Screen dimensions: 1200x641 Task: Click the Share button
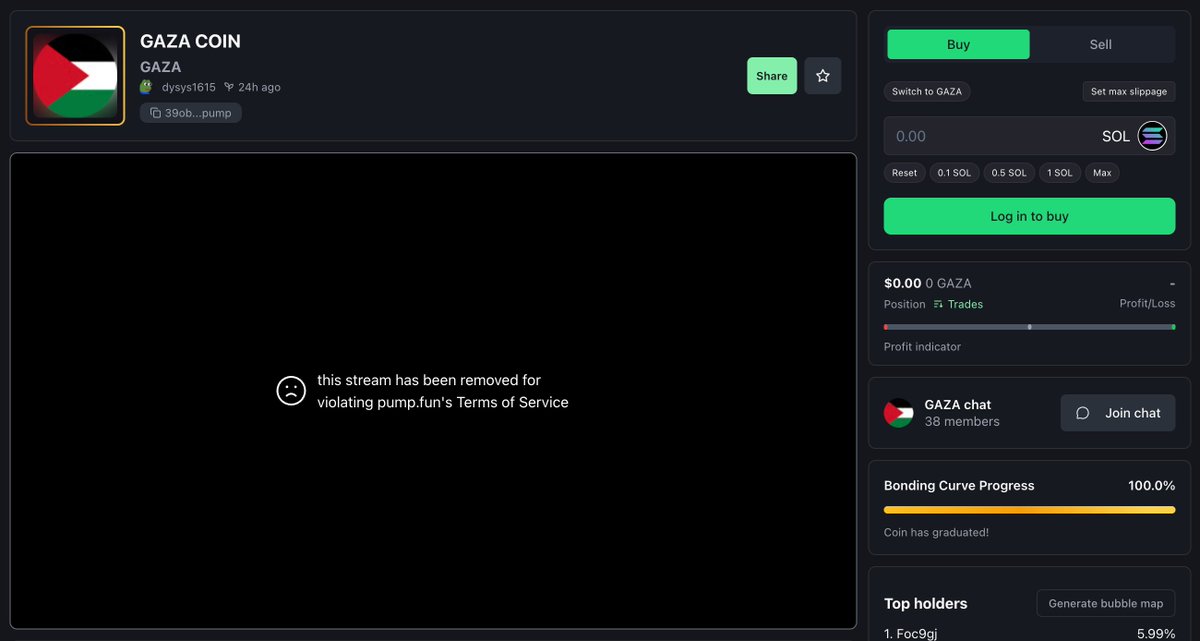click(772, 76)
